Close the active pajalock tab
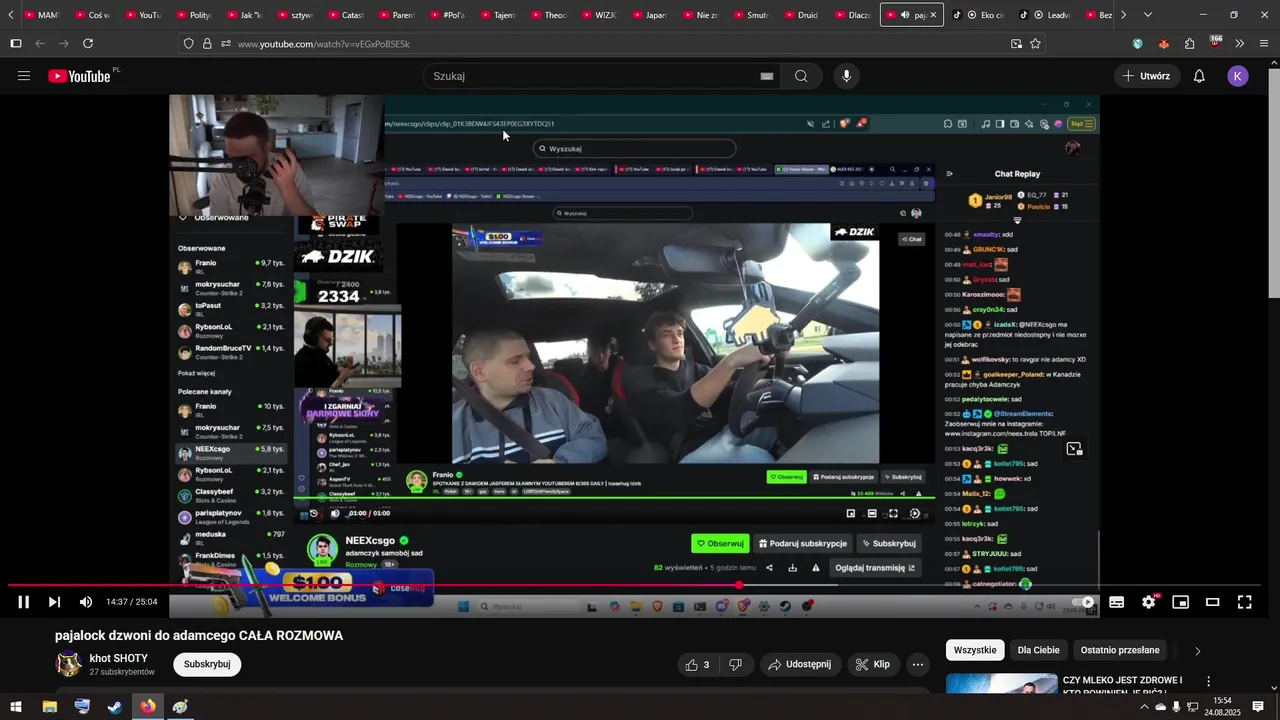 [x=933, y=15]
